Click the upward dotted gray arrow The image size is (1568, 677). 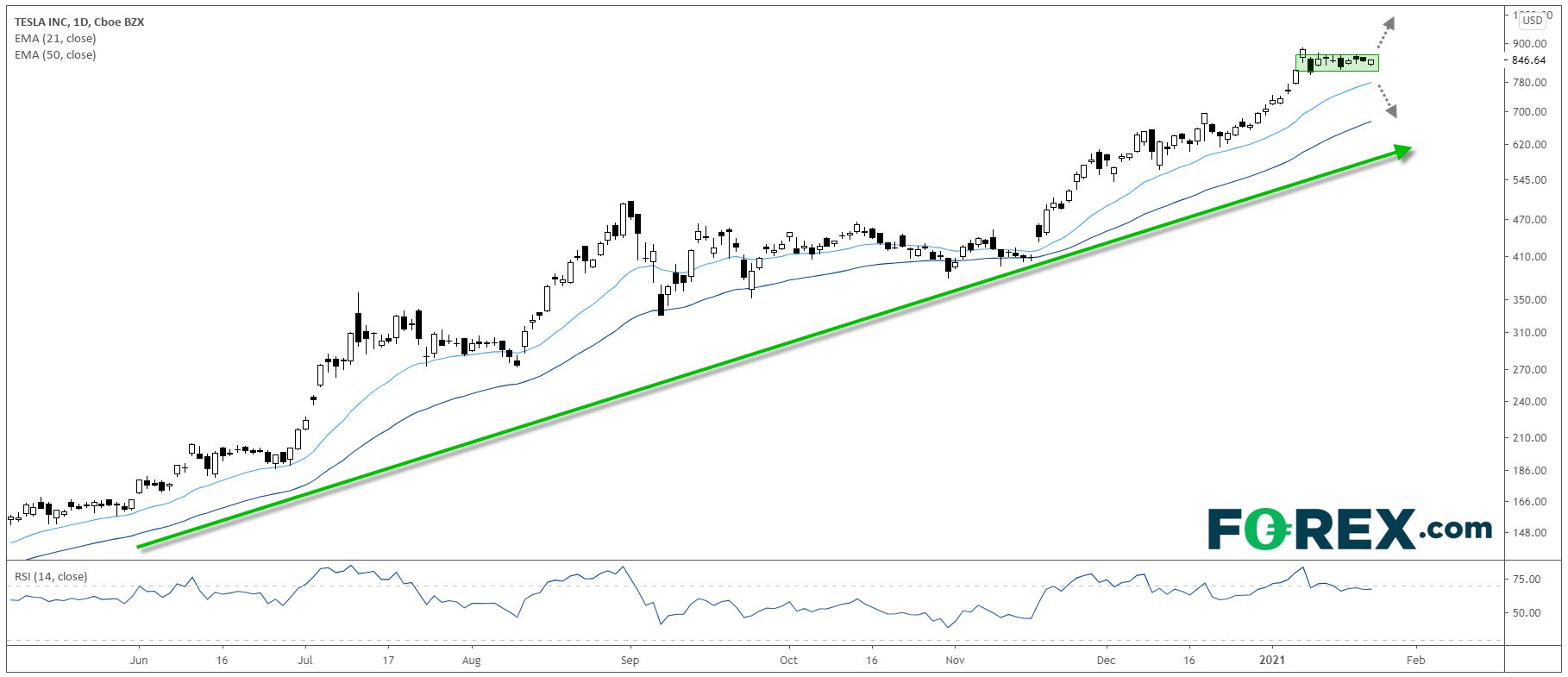[x=1385, y=33]
